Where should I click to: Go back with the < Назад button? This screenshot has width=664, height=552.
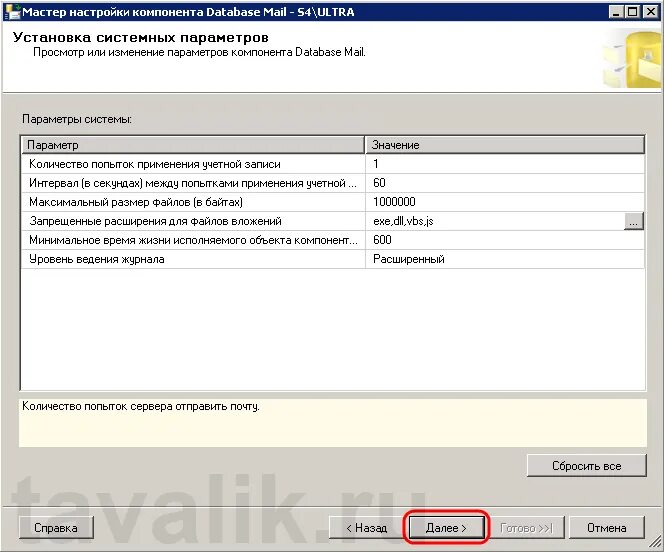pos(367,528)
